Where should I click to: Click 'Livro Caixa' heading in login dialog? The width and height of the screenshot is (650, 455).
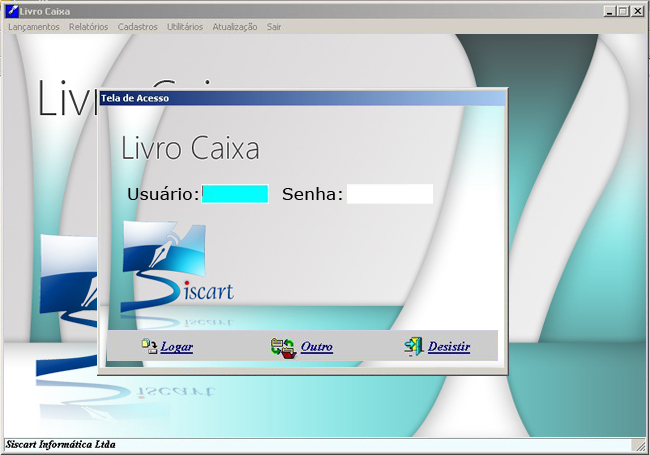point(190,148)
